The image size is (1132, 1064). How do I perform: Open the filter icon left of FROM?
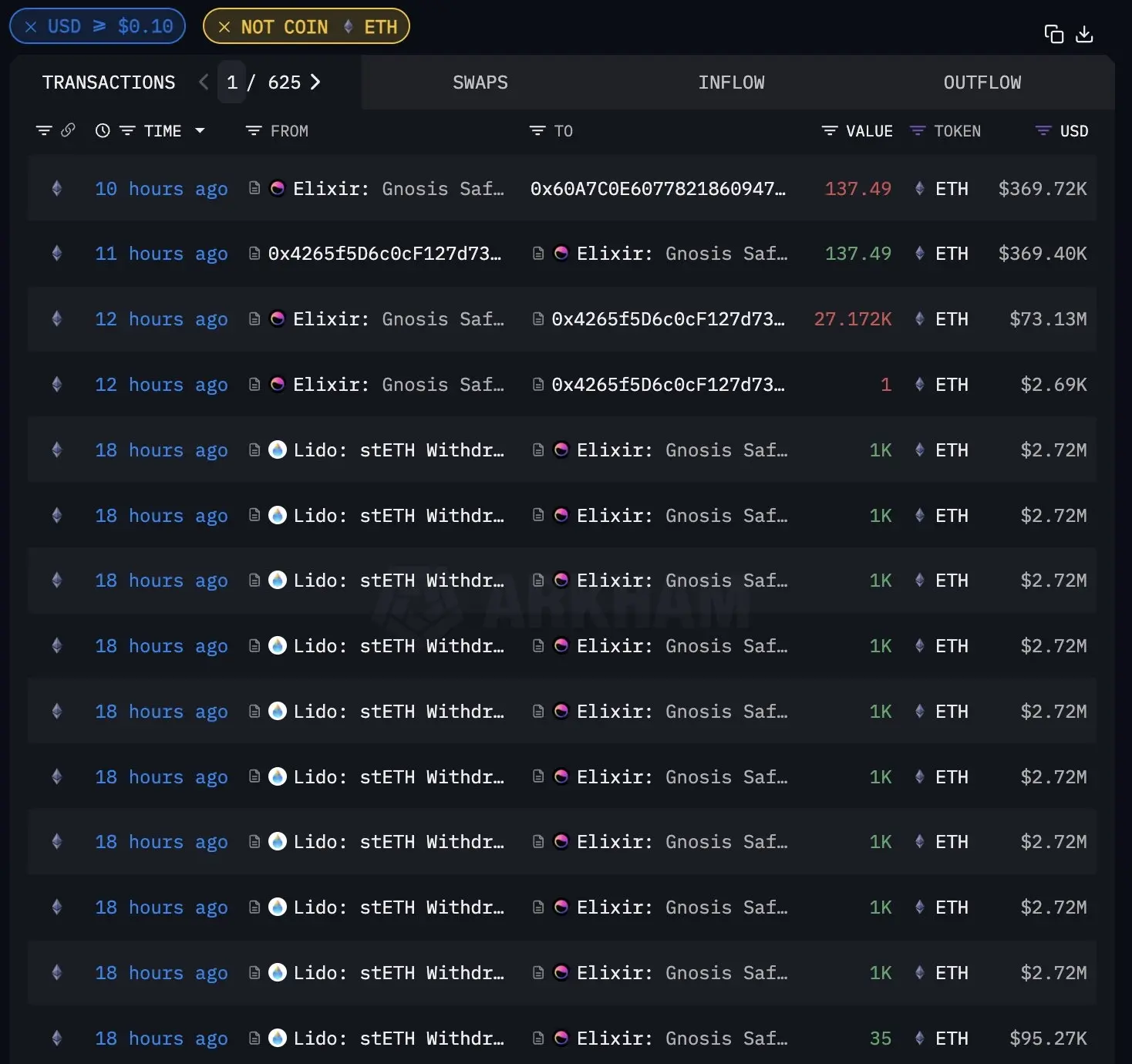pyautogui.click(x=253, y=131)
